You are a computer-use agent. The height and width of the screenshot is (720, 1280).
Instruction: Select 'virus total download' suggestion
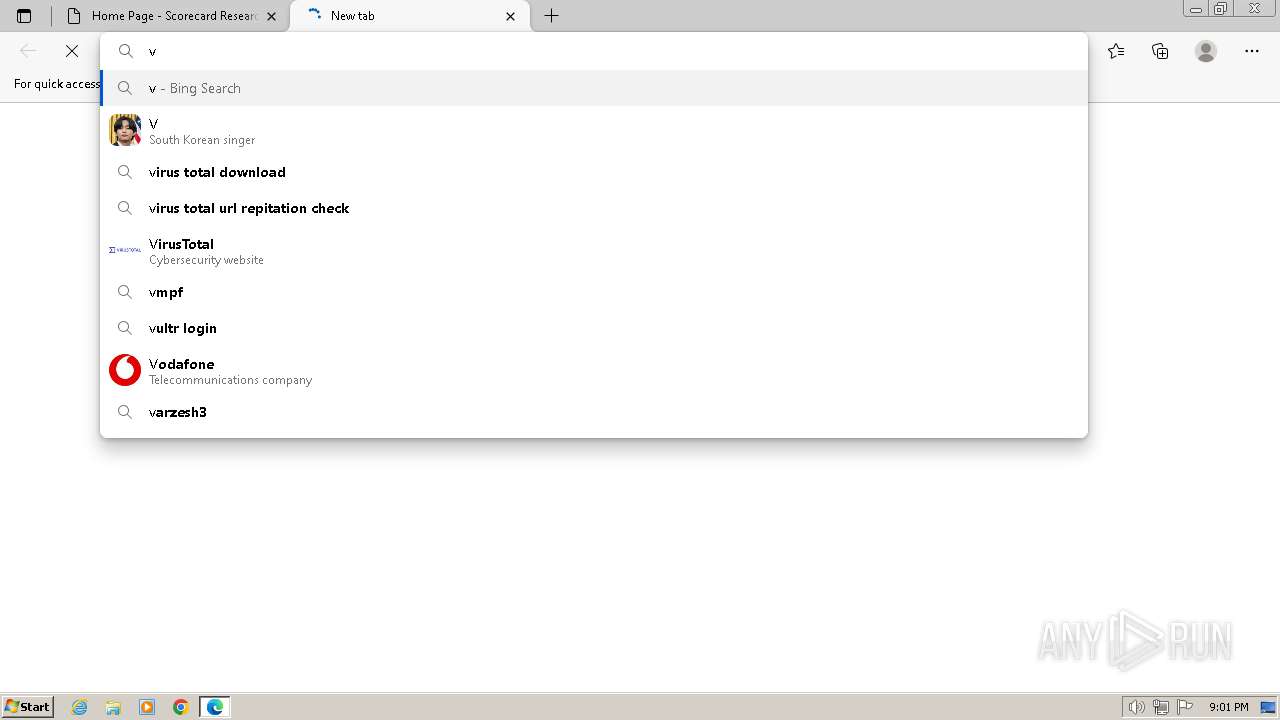point(594,172)
